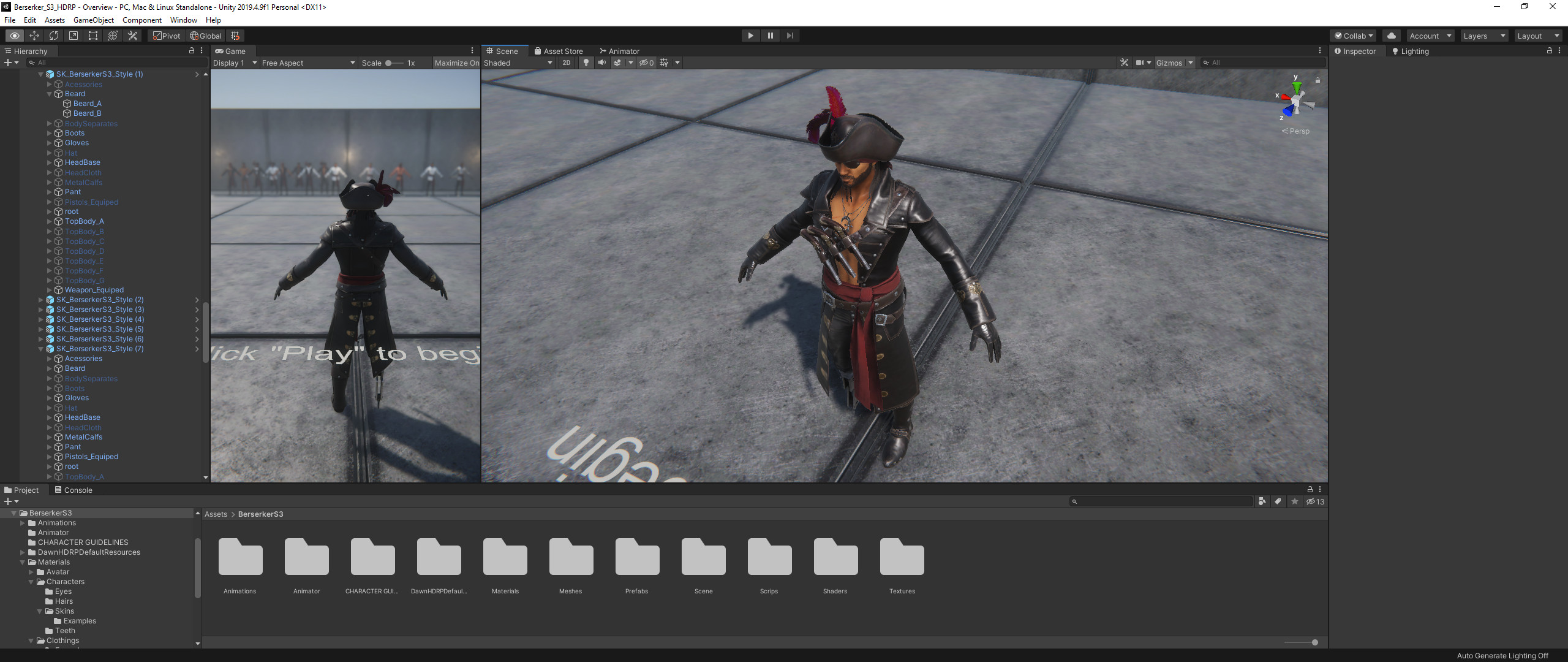Open the Prefabs folder thumbnail

click(x=637, y=557)
